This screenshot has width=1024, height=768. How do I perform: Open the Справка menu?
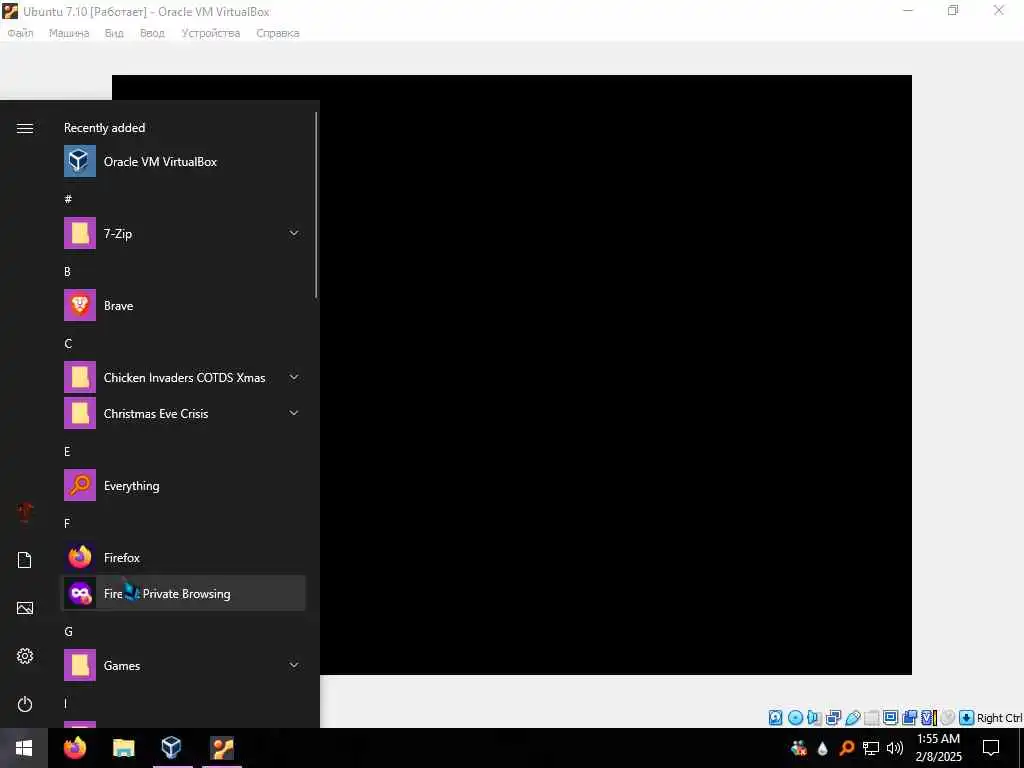pos(278,33)
